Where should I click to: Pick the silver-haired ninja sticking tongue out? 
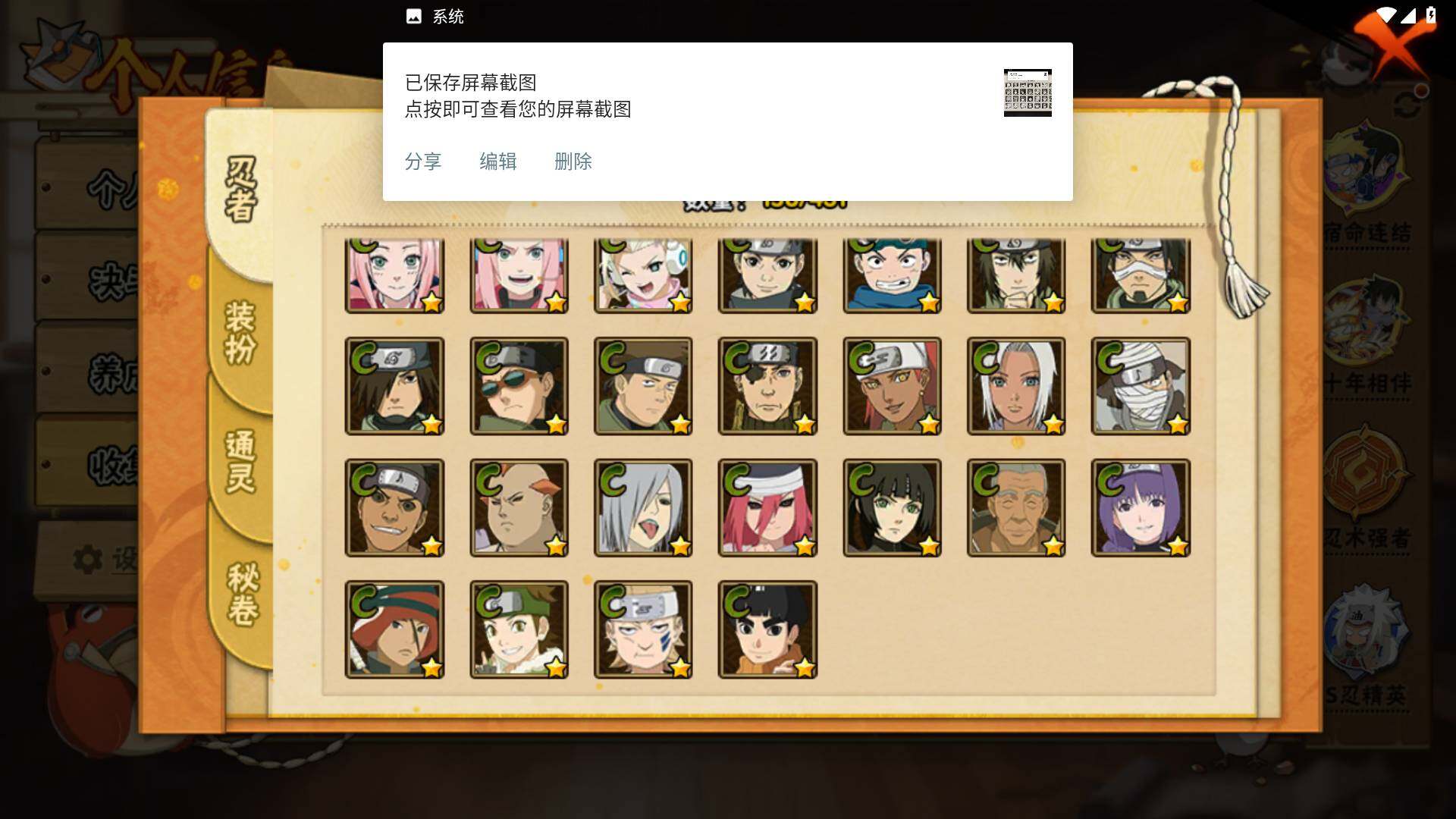coord(643,508)
